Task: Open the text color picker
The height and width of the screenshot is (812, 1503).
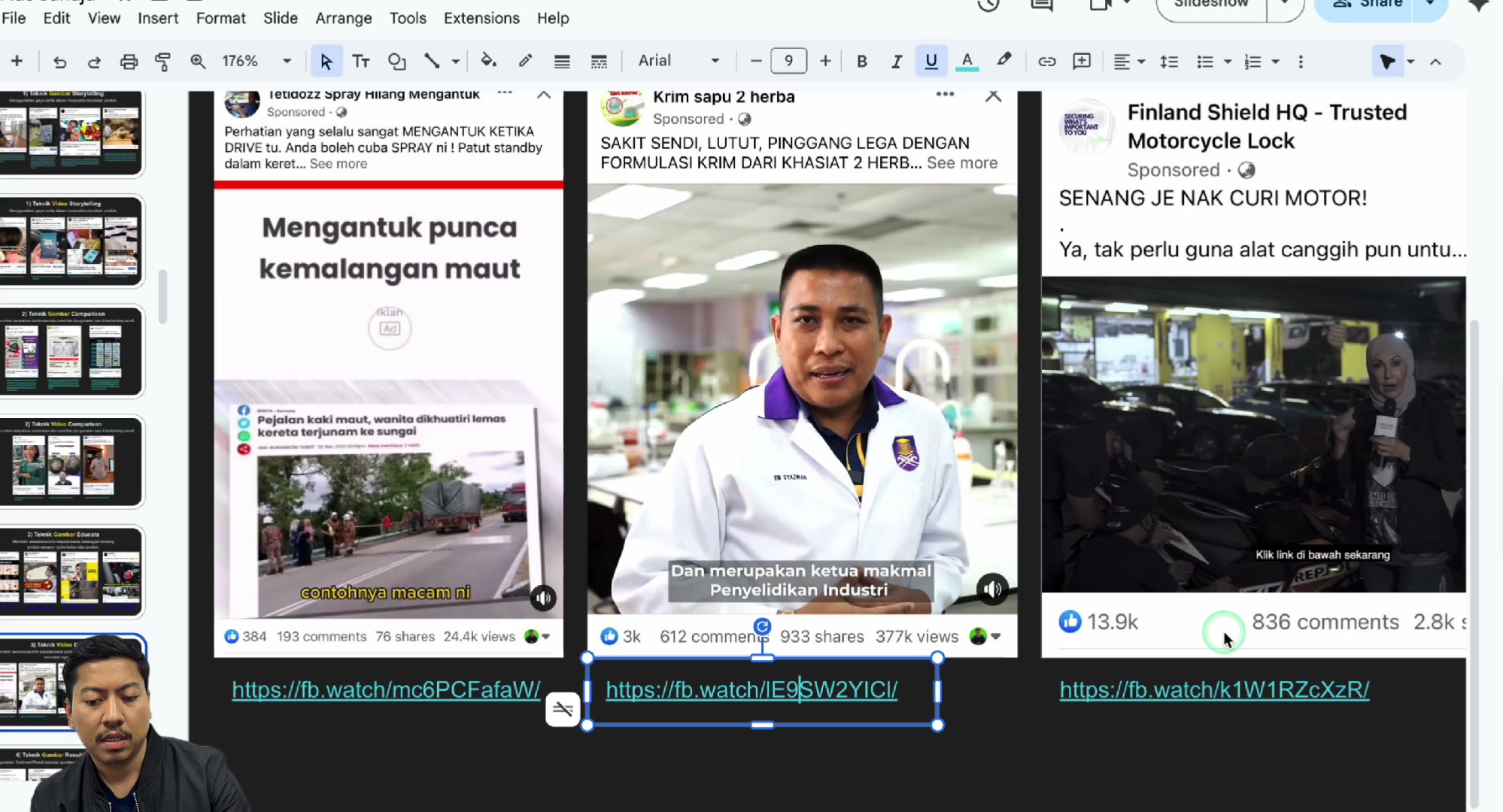Action: (x=967, y=62)
